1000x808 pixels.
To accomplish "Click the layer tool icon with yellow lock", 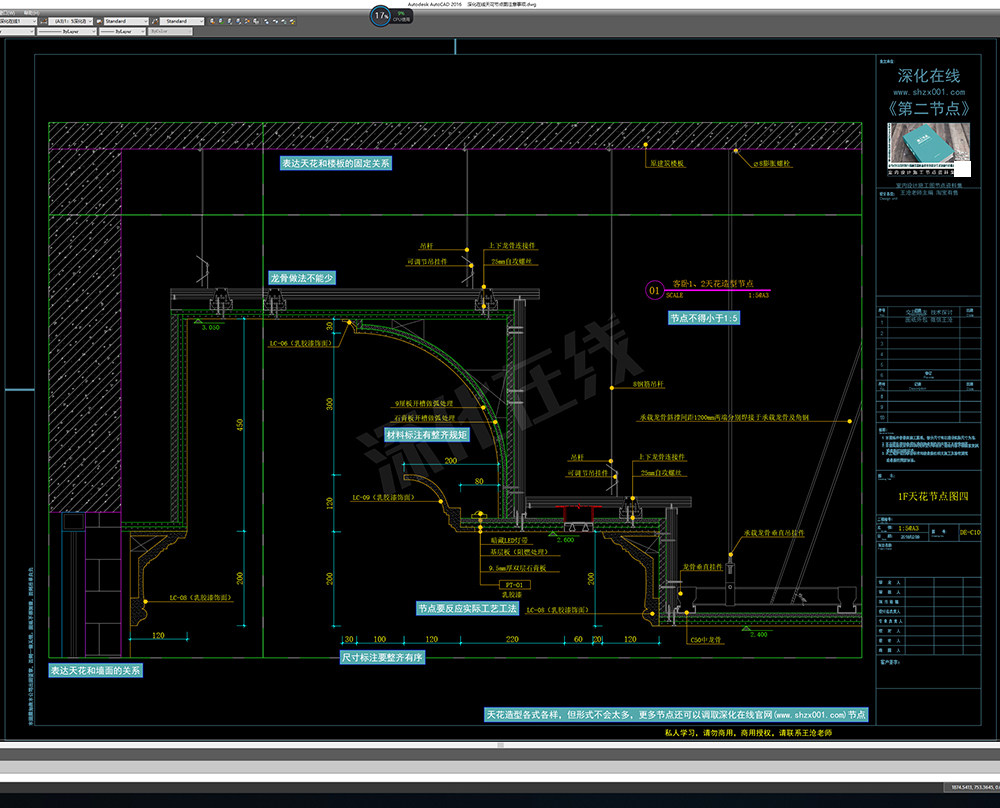I will pos(292,21).
